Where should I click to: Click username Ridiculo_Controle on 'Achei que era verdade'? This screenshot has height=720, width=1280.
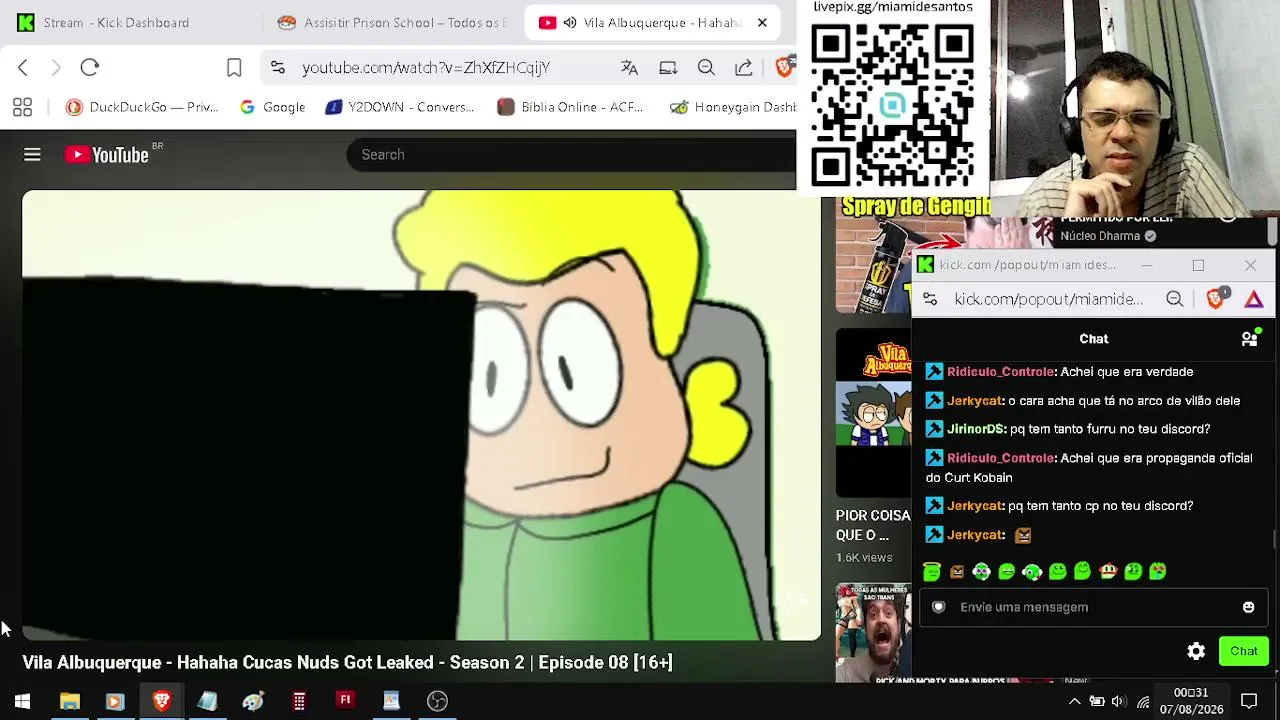tap(1001, 372)
